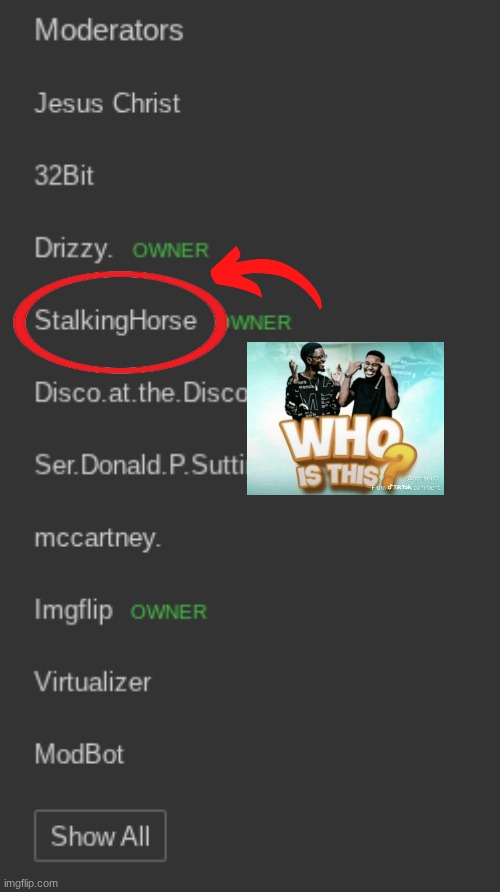Open the ModBot moderator profile

coord(79,754)
